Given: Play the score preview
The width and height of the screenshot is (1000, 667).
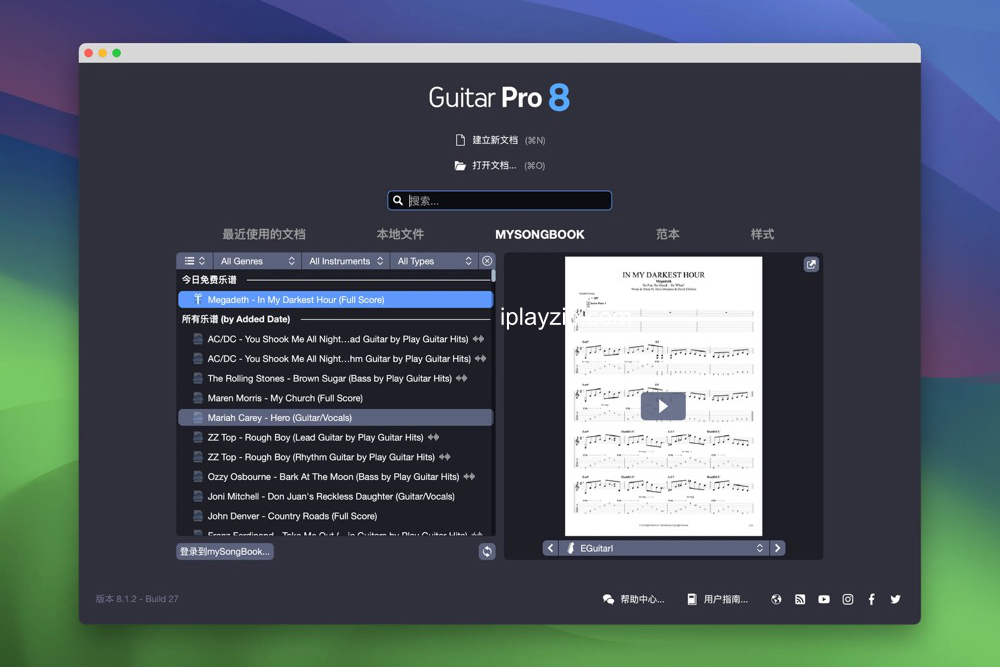Looking at the screenshot, I should pyautogui.click(x=663, y=406).
